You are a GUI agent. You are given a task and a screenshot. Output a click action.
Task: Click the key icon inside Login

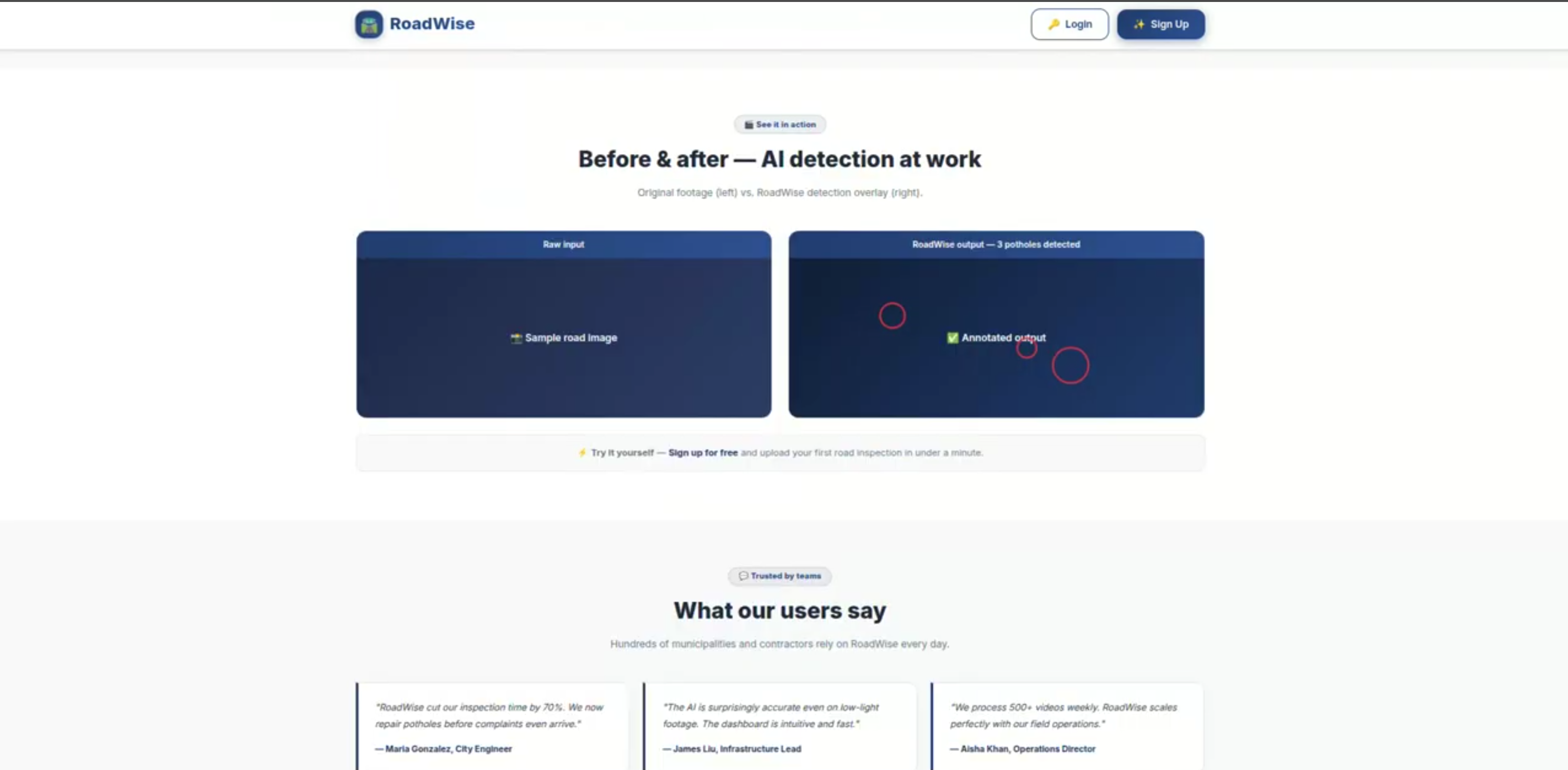pos(1053,25)
